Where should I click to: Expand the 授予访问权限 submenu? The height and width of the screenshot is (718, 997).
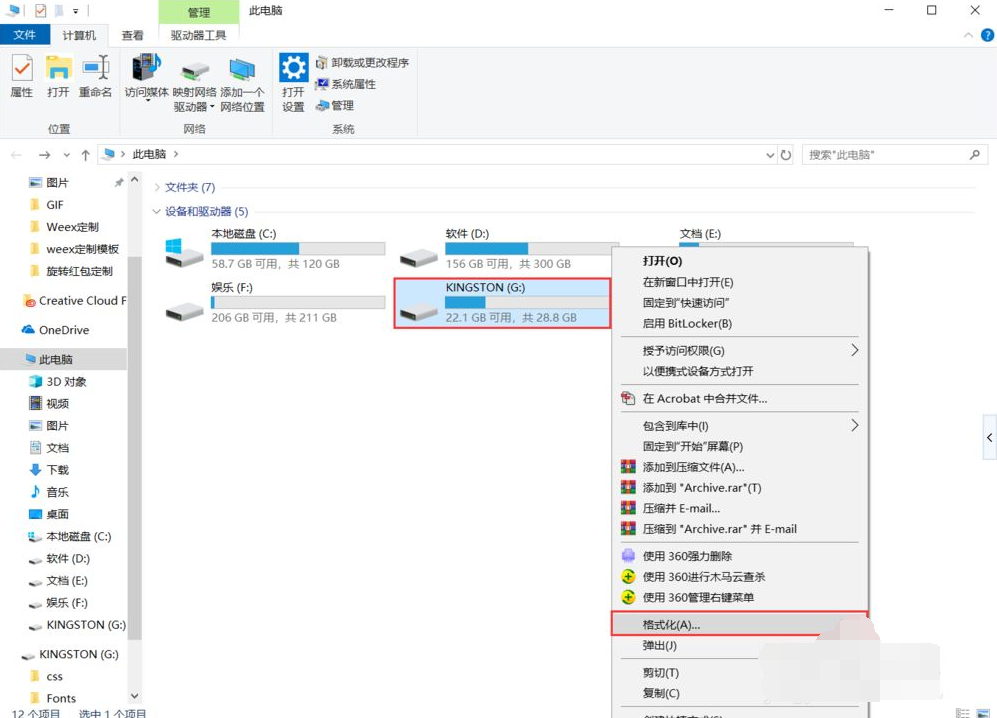[x=854, y=350]
